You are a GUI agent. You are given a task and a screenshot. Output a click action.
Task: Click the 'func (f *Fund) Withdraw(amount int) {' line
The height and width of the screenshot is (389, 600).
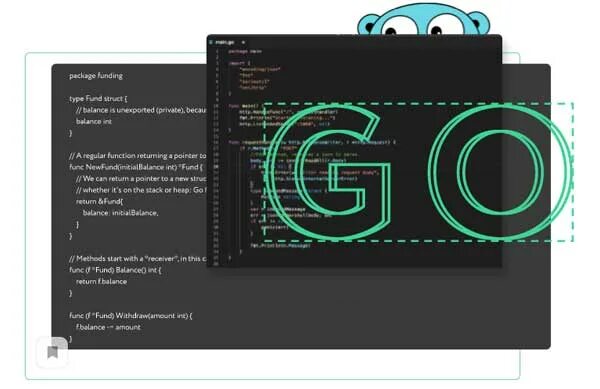point(131,316)
